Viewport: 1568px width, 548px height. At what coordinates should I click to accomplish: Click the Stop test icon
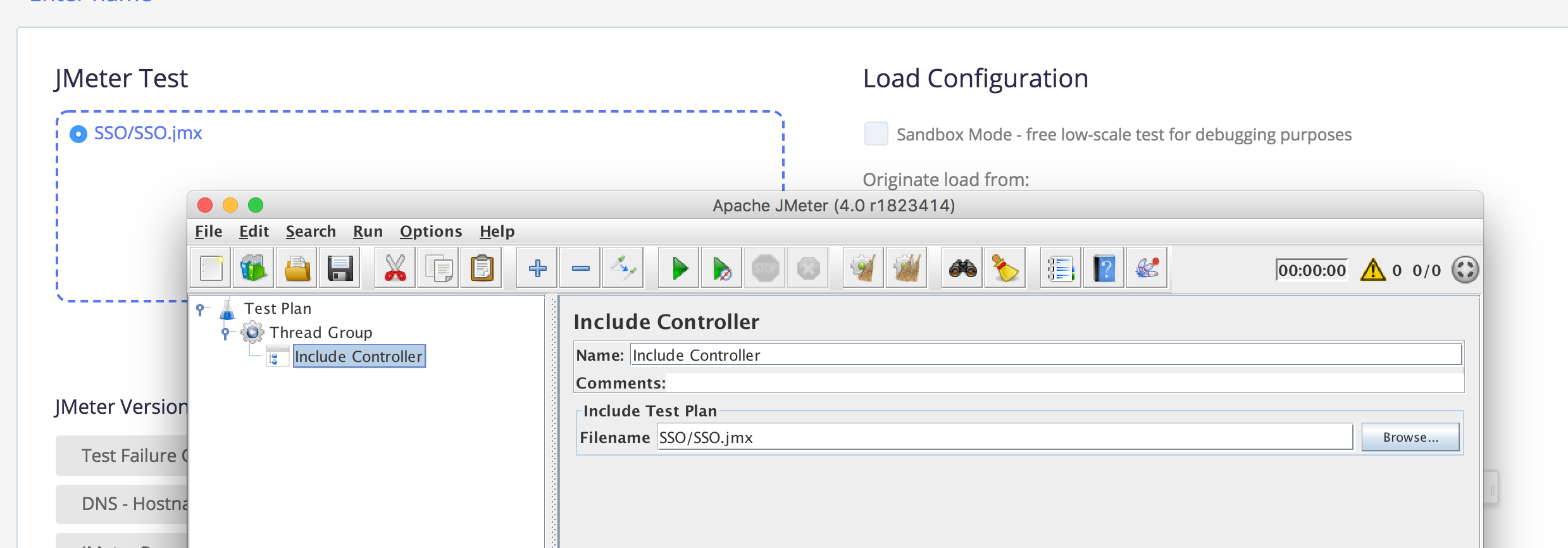(765, 268)
